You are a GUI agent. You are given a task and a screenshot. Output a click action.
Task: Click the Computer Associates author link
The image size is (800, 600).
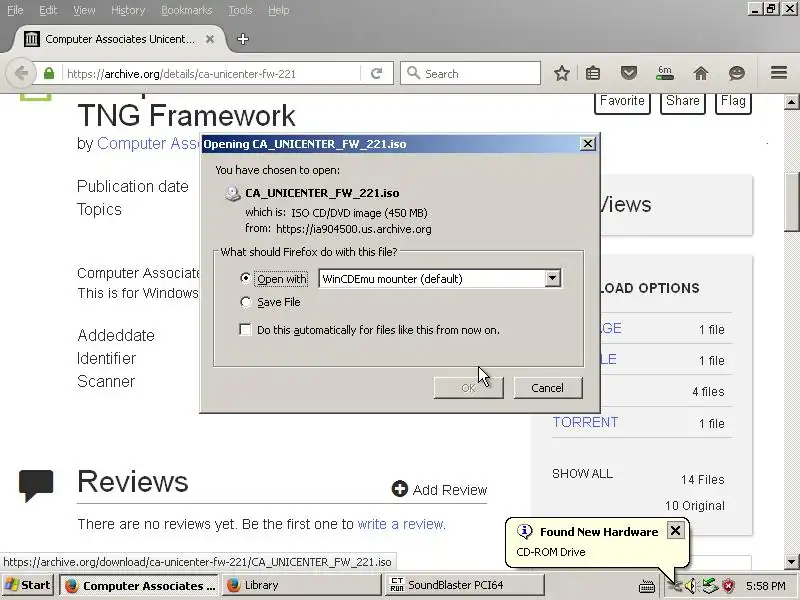point(148,143)
